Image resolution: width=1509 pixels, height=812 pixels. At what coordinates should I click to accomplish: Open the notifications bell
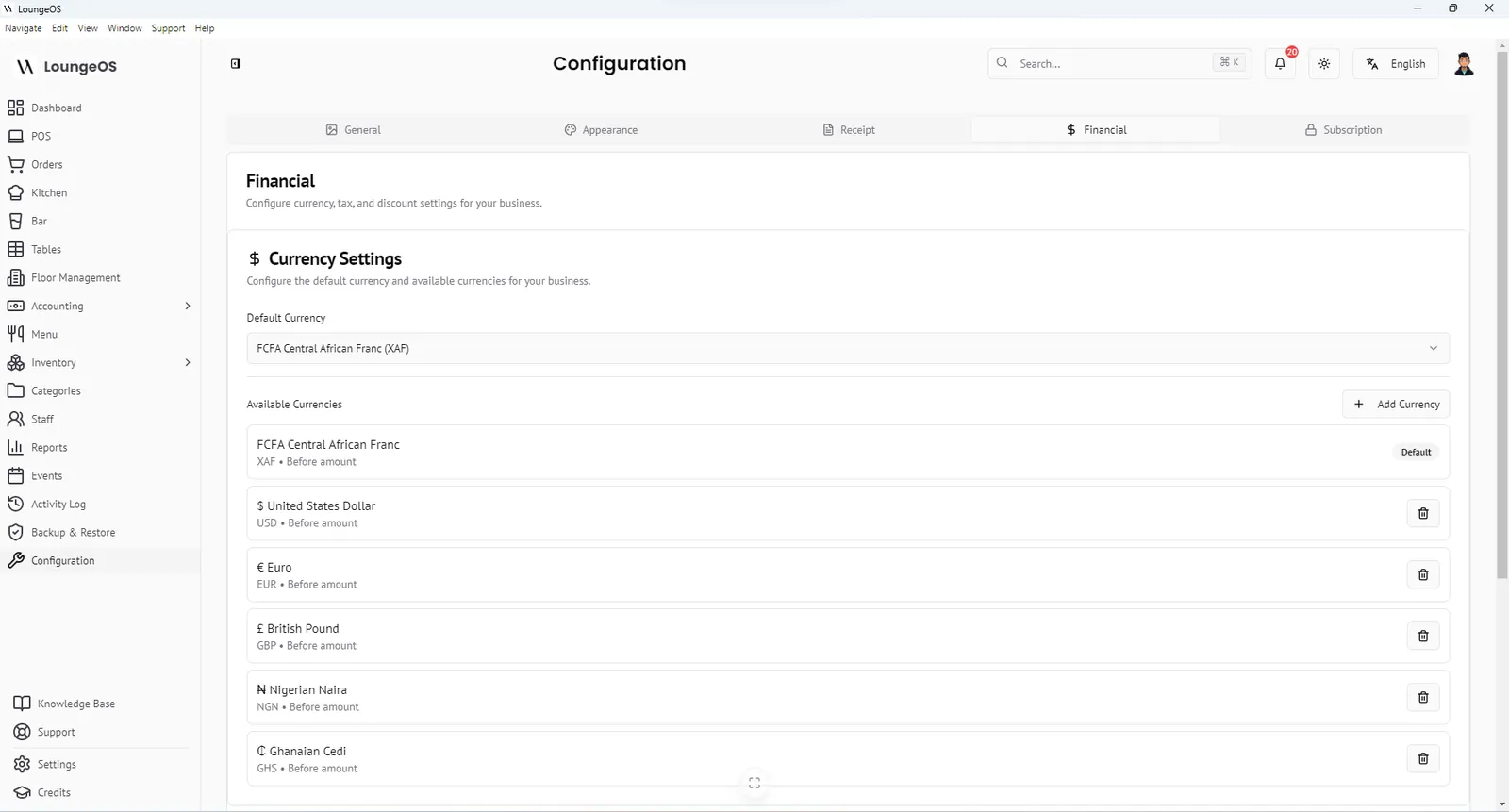(1280, 63)
